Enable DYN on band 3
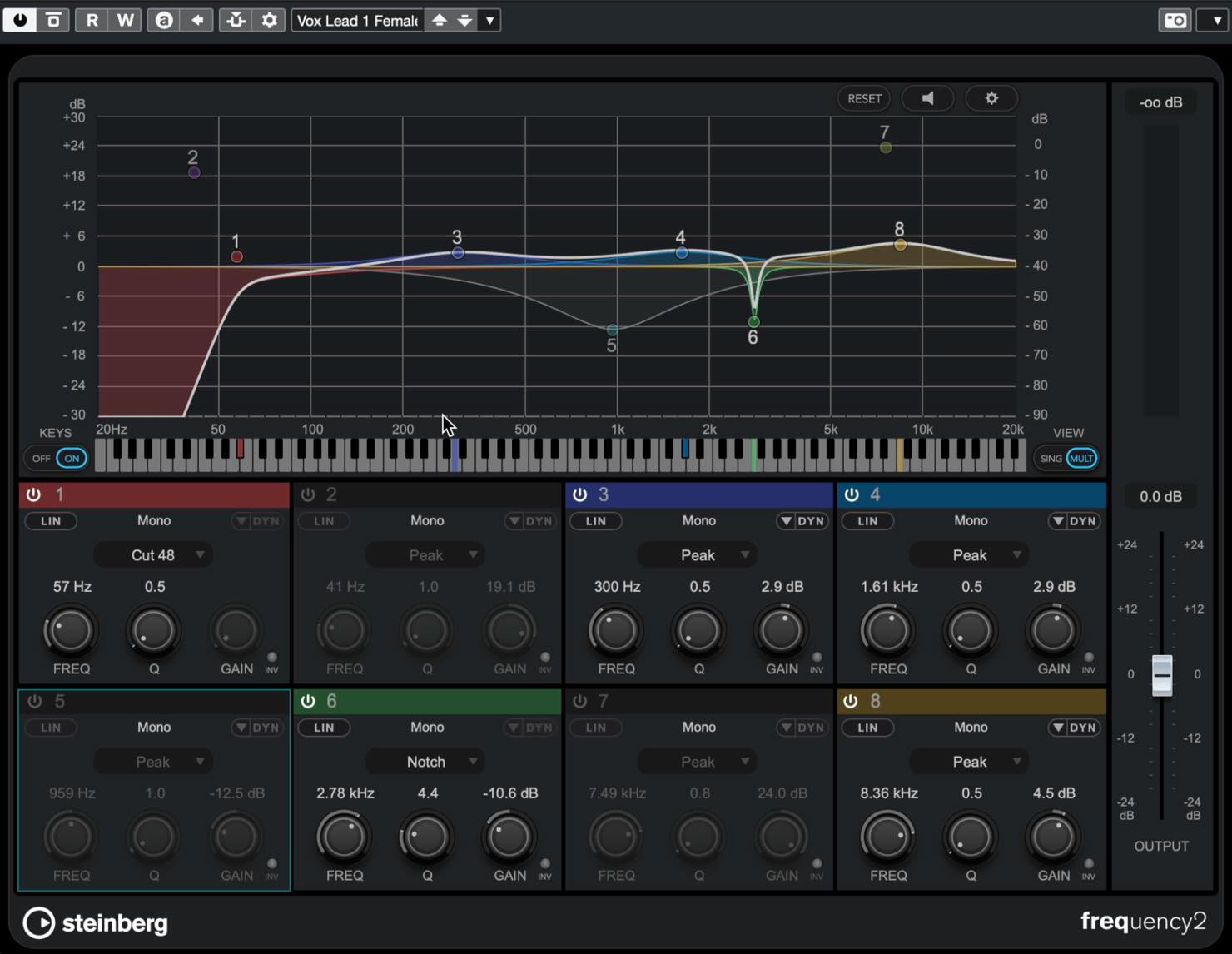The height and width of the screenshot is (954, 1232). (x=802, y=521)
